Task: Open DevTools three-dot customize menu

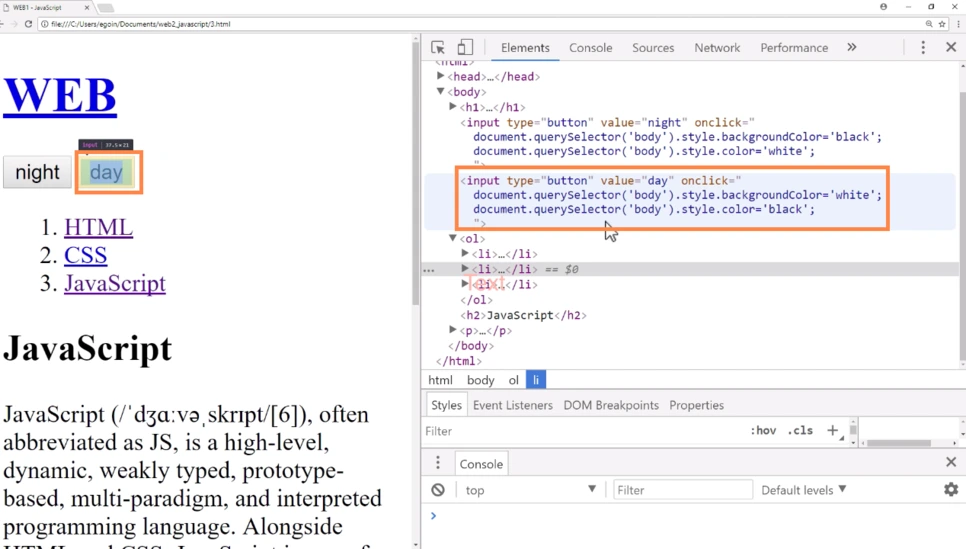Action: click(x=922, y=47)
